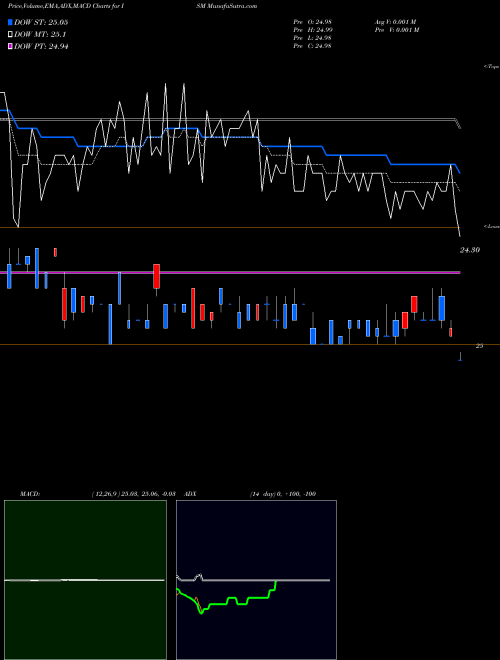Viewport: 500px width, 660px height.
Task: Select the 'DOW MT: 25.1' legend label
Action: tap(40, 35)
